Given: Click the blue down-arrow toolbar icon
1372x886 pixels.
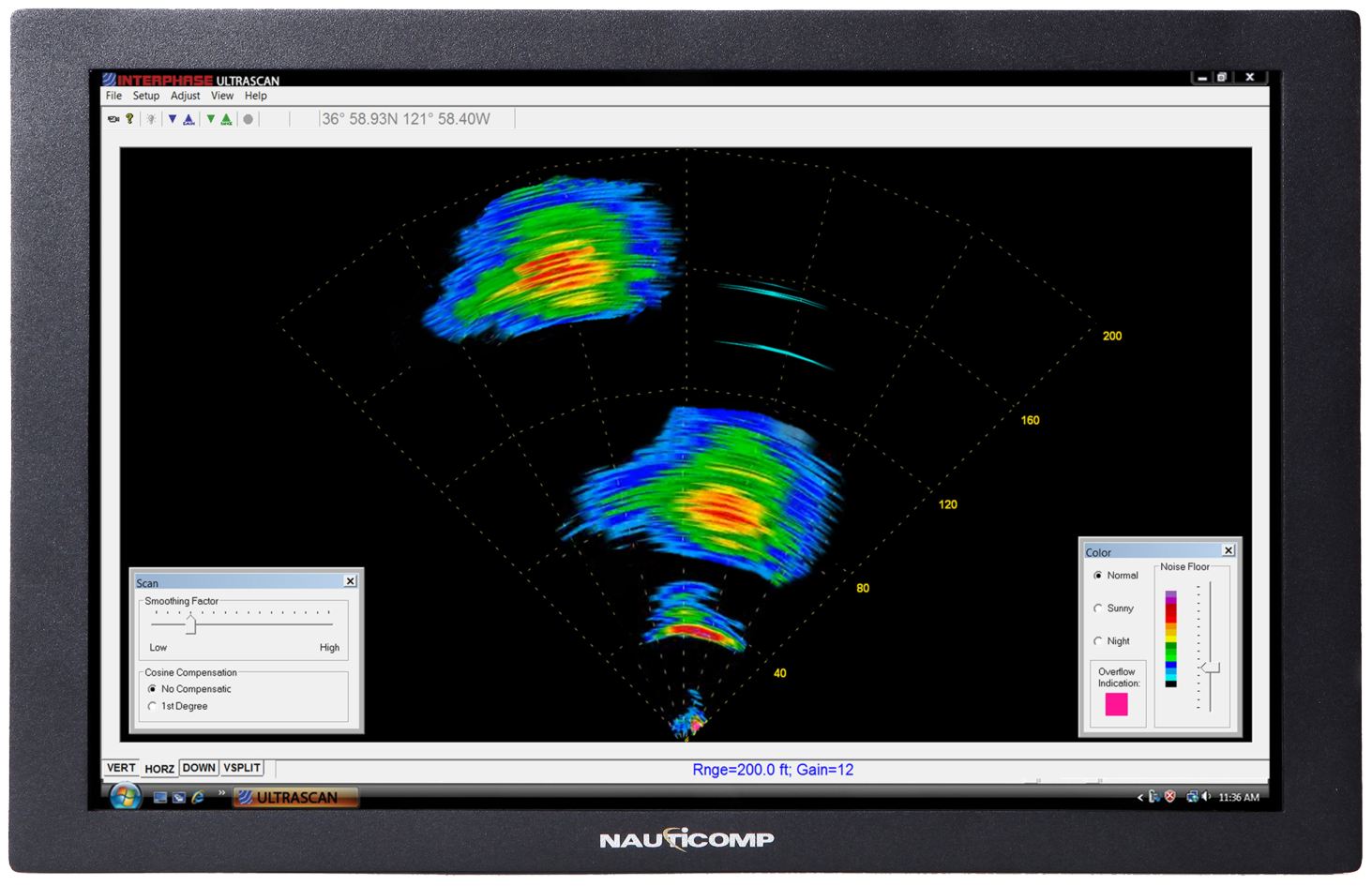Looking at the screenshot, I should [173, 119].
